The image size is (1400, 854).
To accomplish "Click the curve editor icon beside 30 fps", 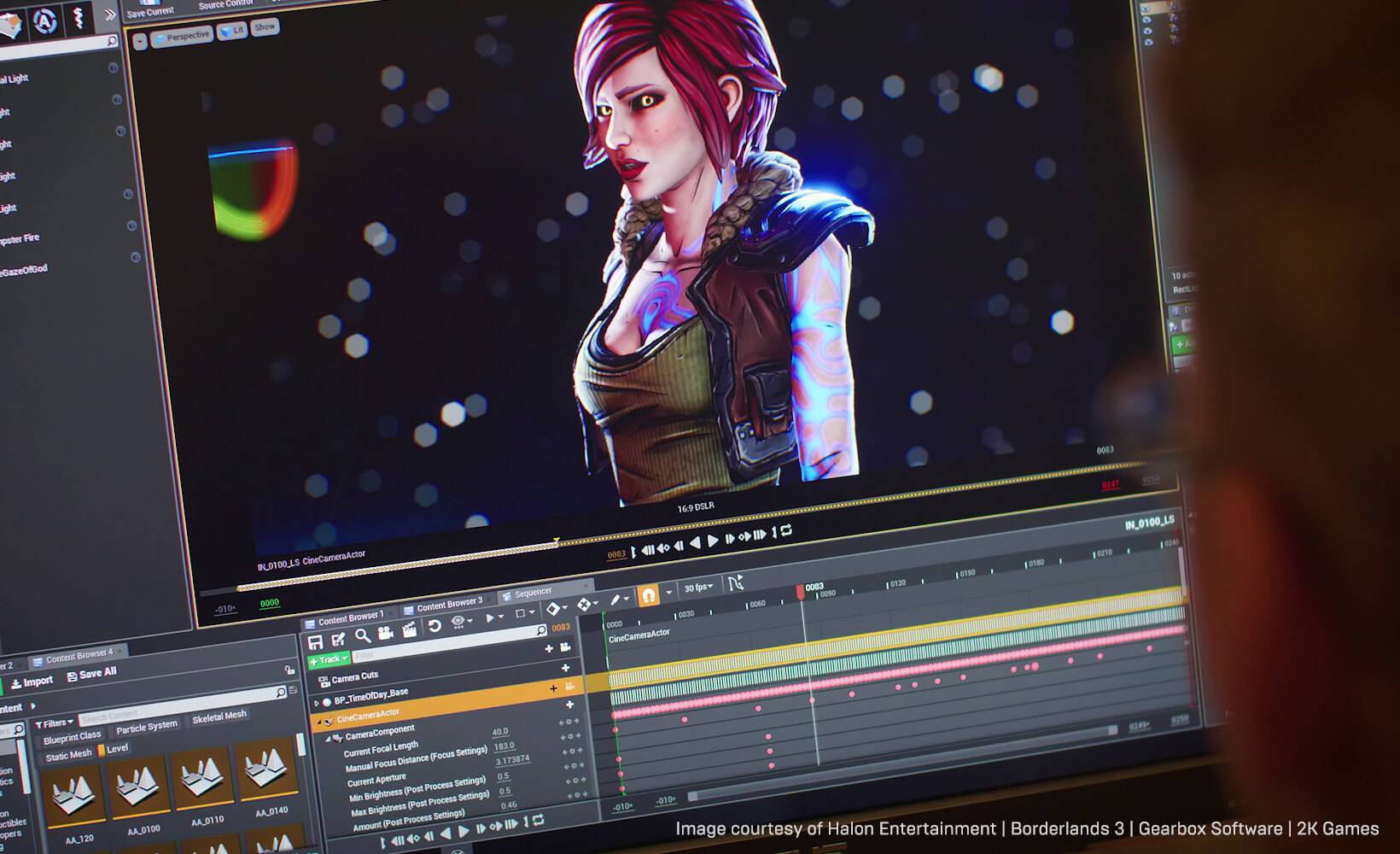I will click(735, 583).
